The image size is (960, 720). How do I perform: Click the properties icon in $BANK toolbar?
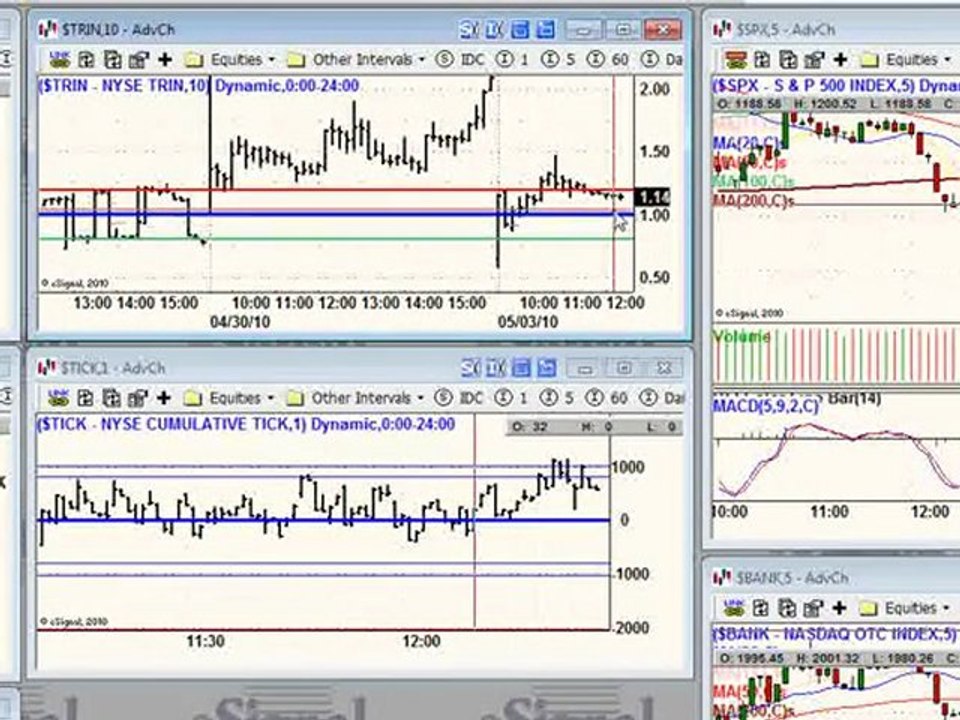[813, 608]
